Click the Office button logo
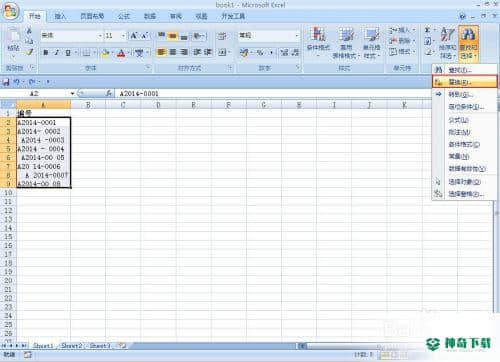Viewport: 500px width, 362px height. coord(11,12)
